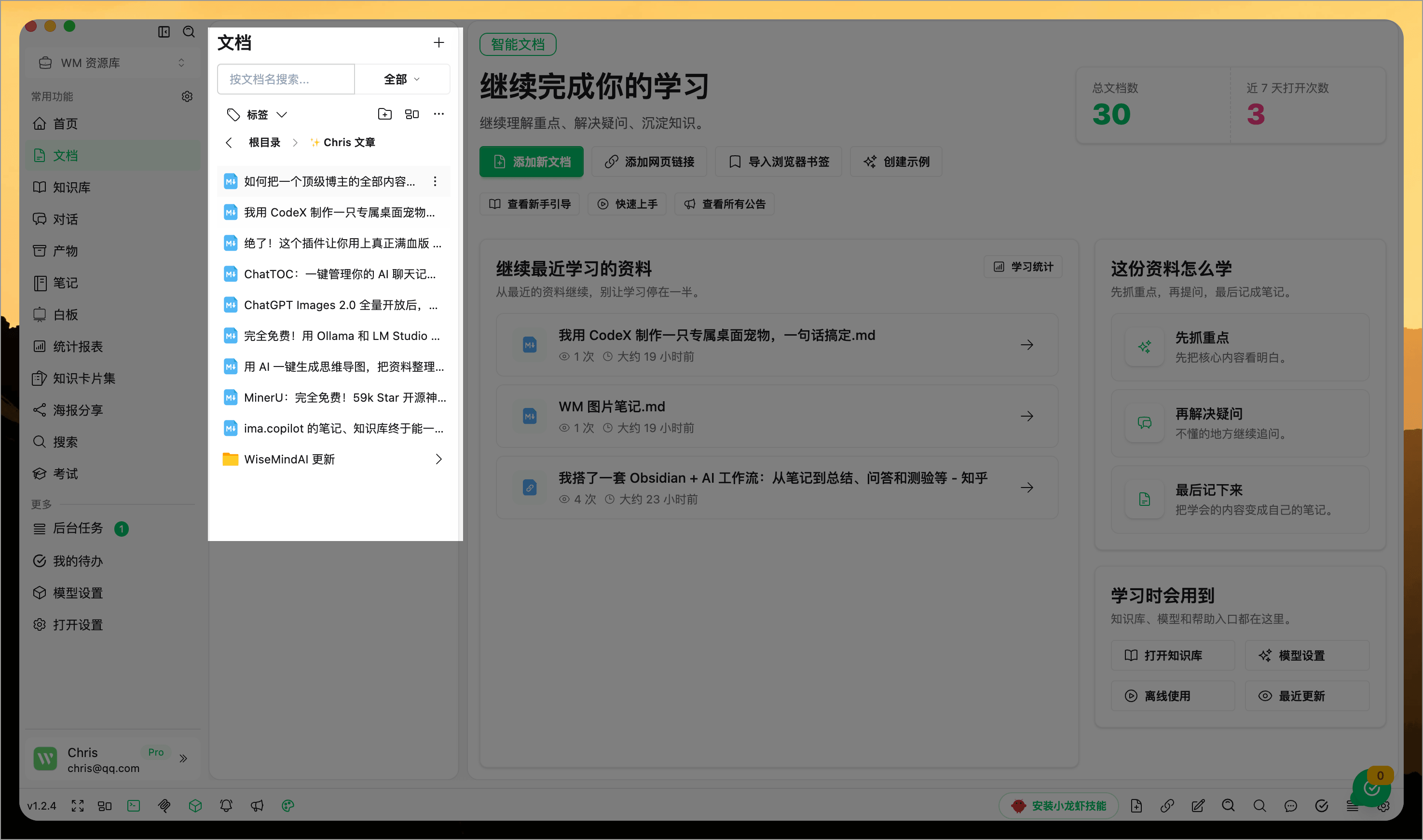Click 安装小龙虾技能 button
1423x840 pixels.
point(1058,805)
